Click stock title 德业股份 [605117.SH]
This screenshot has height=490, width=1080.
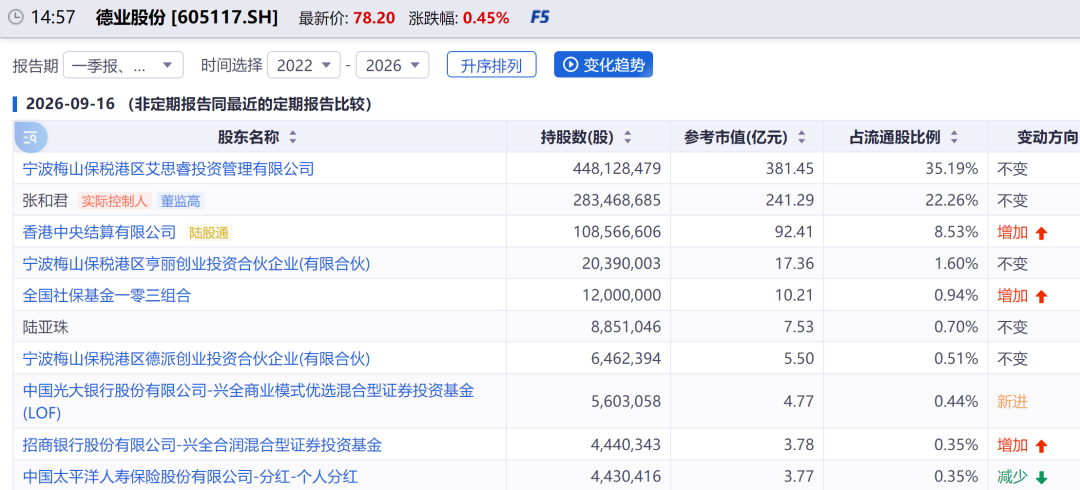(x=187, y=18)
